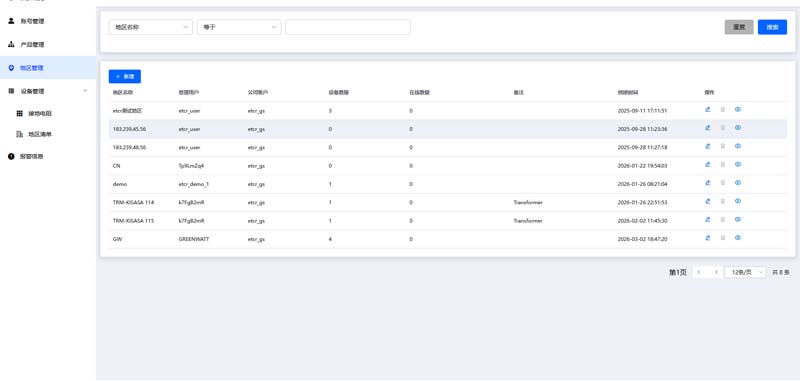This screenshot has width=800, height=381.
Task: Open the 12条/页 page size dropdown
Action: pyautogui.click(x=745, y=272)
